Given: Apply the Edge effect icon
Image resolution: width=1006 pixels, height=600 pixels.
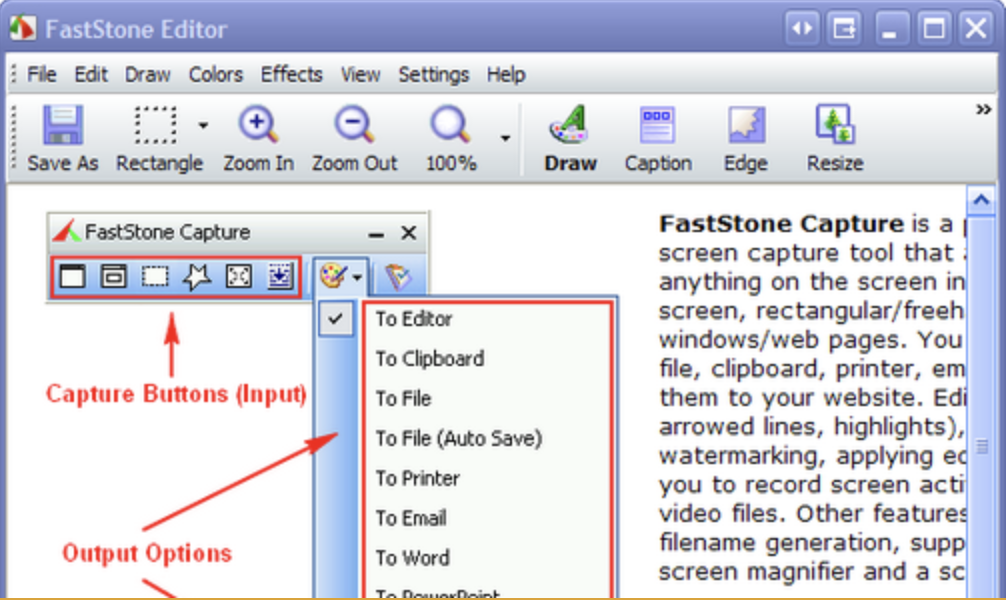Looking at the screenshot, I should (745, 127).
